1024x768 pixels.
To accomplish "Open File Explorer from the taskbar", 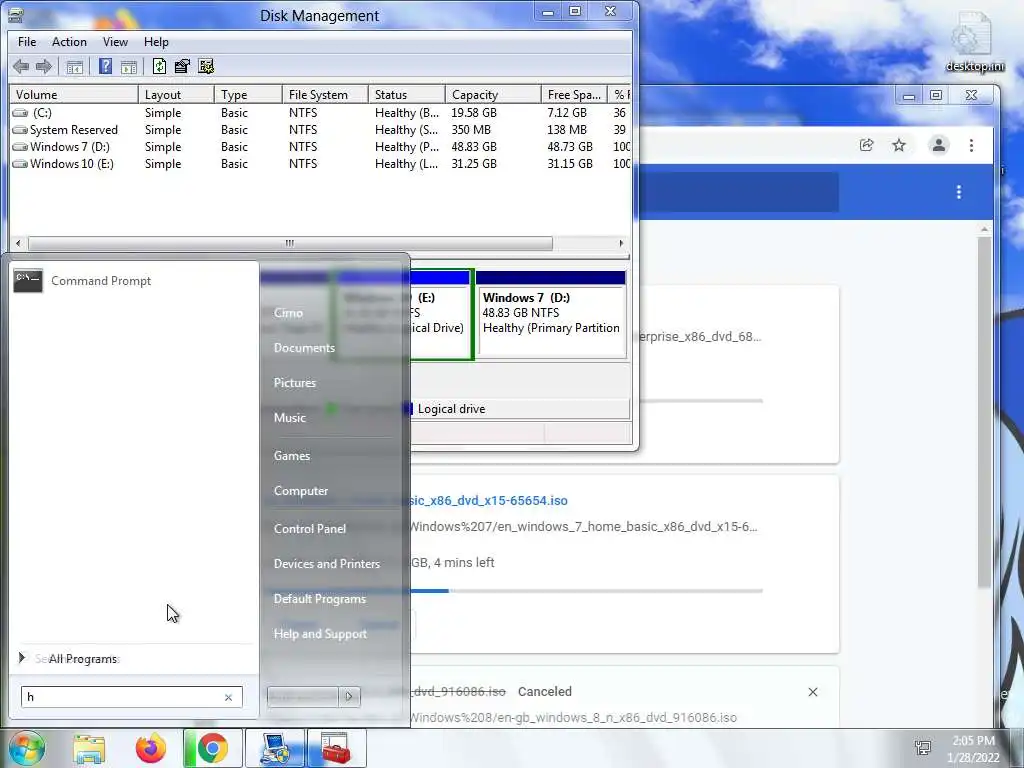I will click(89, 748).
